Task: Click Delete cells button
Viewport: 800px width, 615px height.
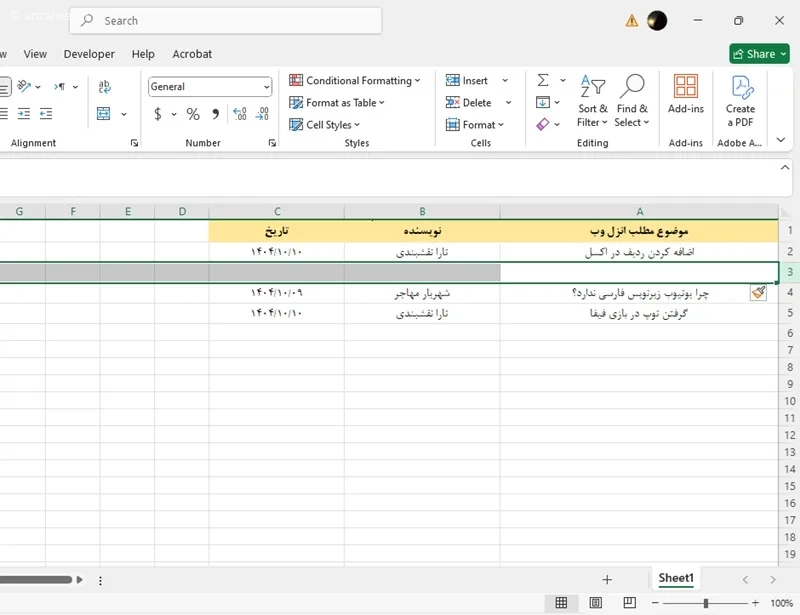Action: (x=468, y=103)
